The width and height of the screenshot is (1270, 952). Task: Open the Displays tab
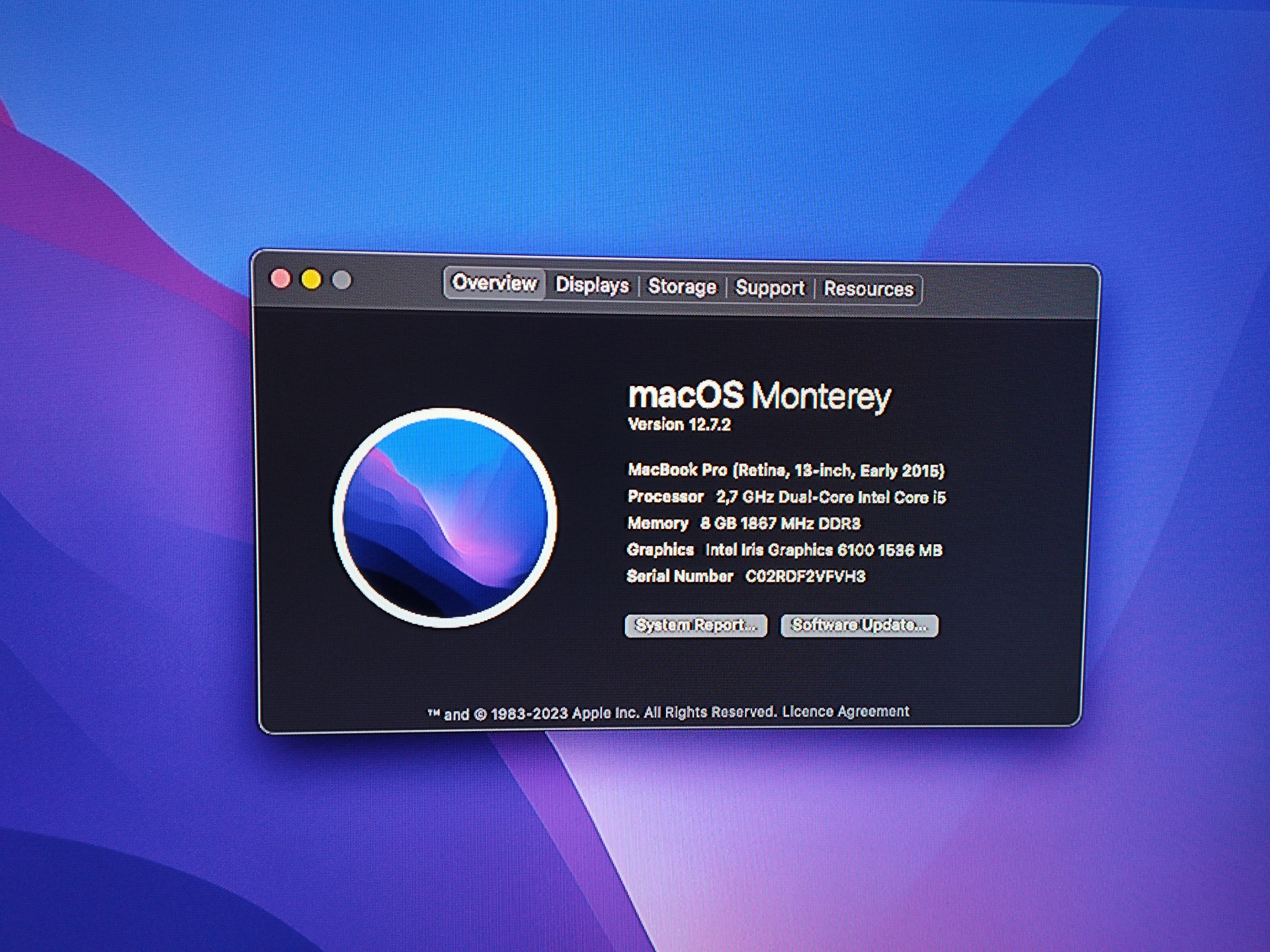tap(592, 285)
